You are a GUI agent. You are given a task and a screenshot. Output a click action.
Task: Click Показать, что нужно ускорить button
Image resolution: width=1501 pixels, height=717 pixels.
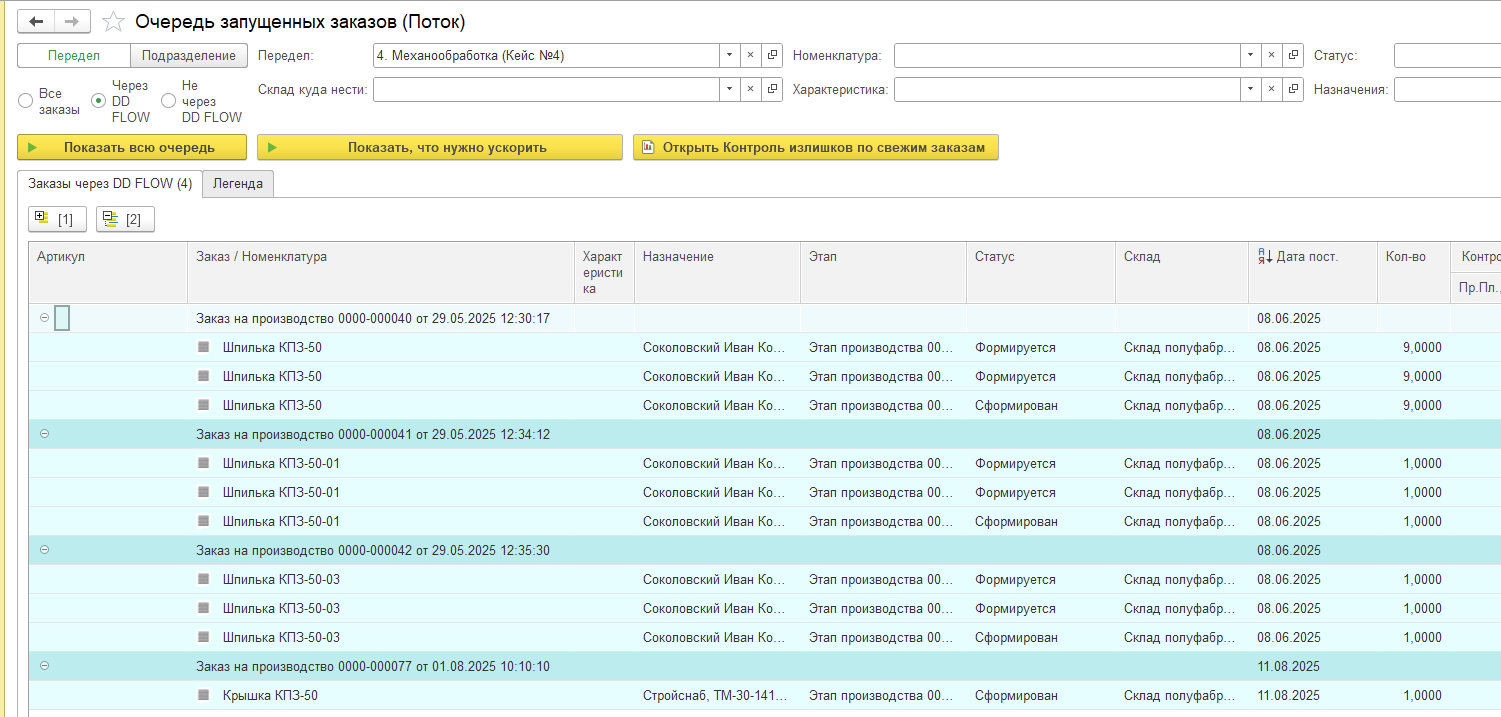pos(440,147)
